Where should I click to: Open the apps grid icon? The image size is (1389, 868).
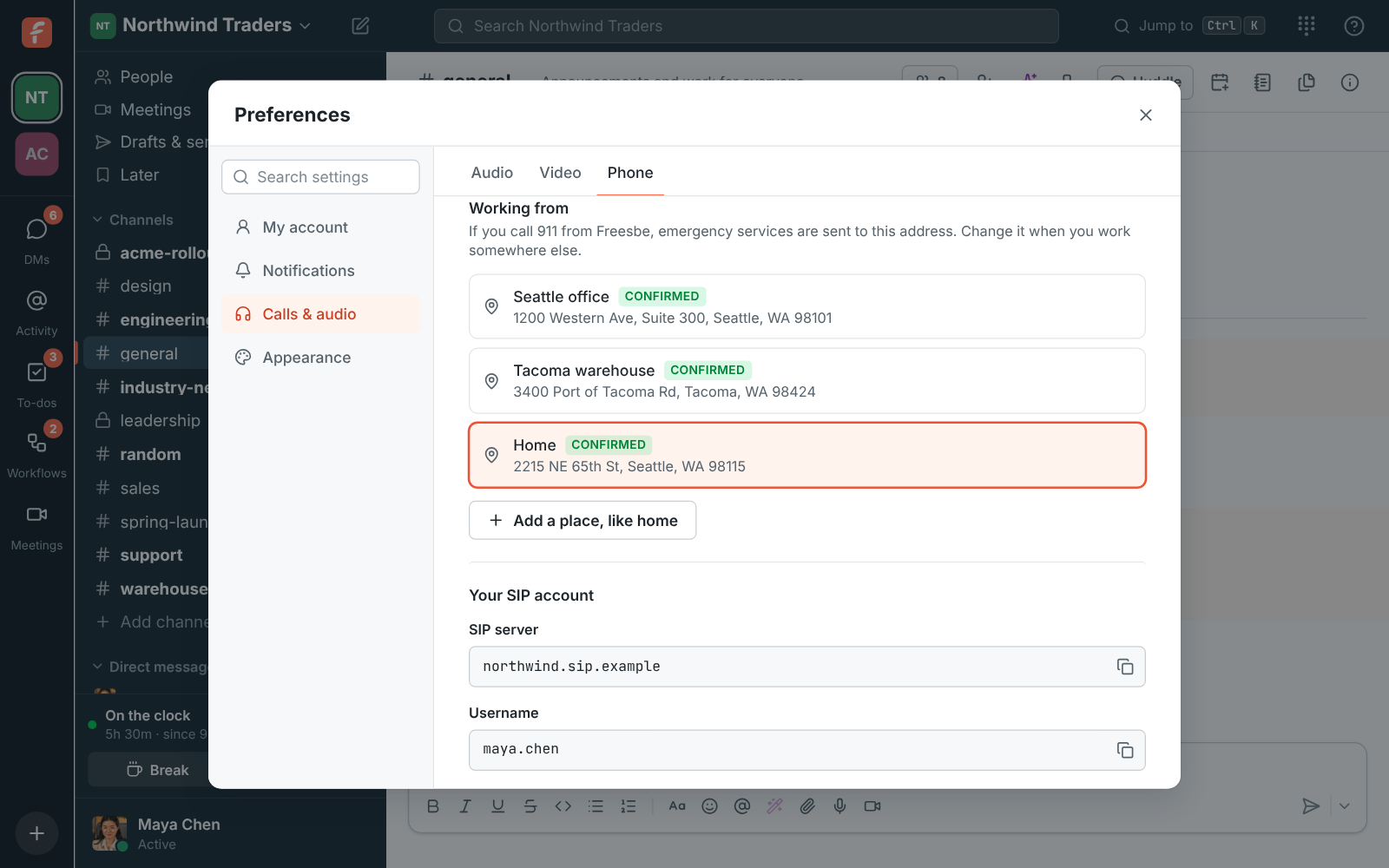[x=1307, y=26]
